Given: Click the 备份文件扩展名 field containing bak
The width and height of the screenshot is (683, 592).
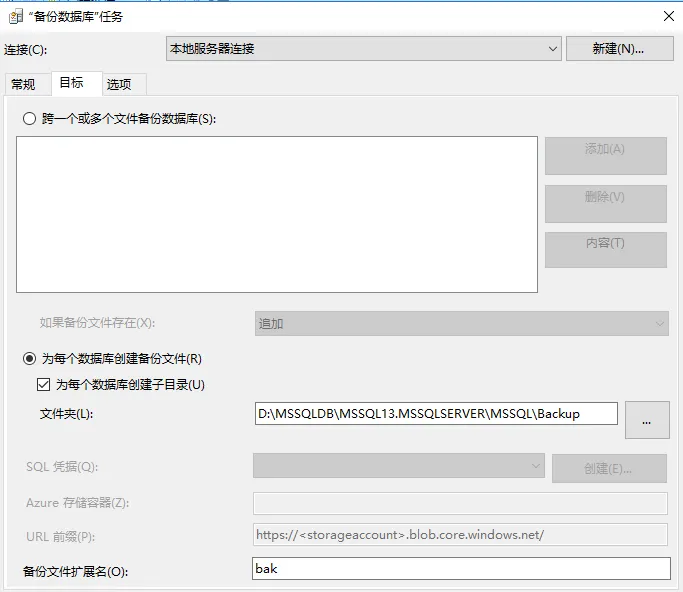Looking at the screenshot, I should click(x=461, y=568).
